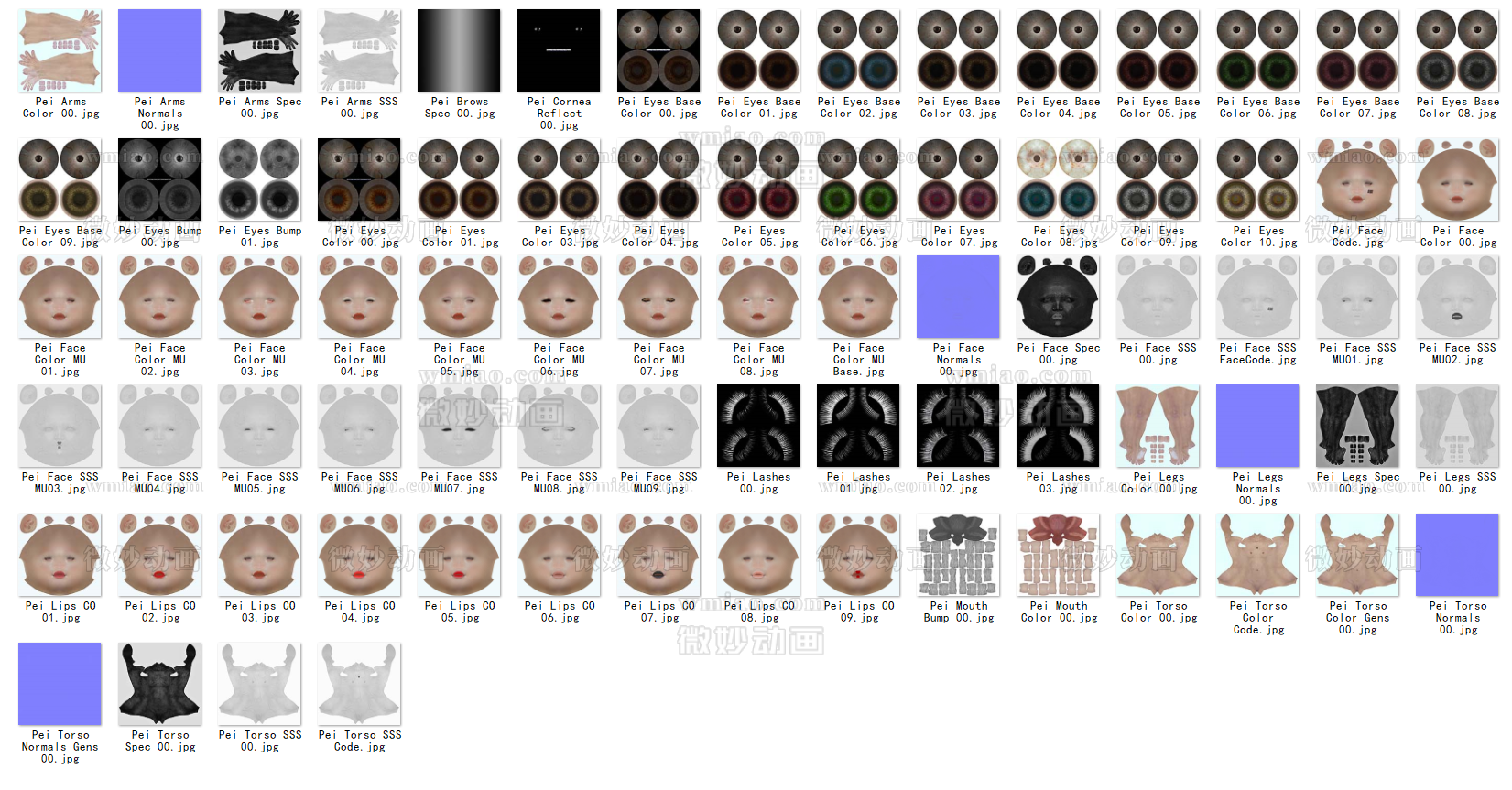Select the Pei Torso SSS Code.jpg thumbnail
The height and width of the screenshot is (790, 1512).
359,685
